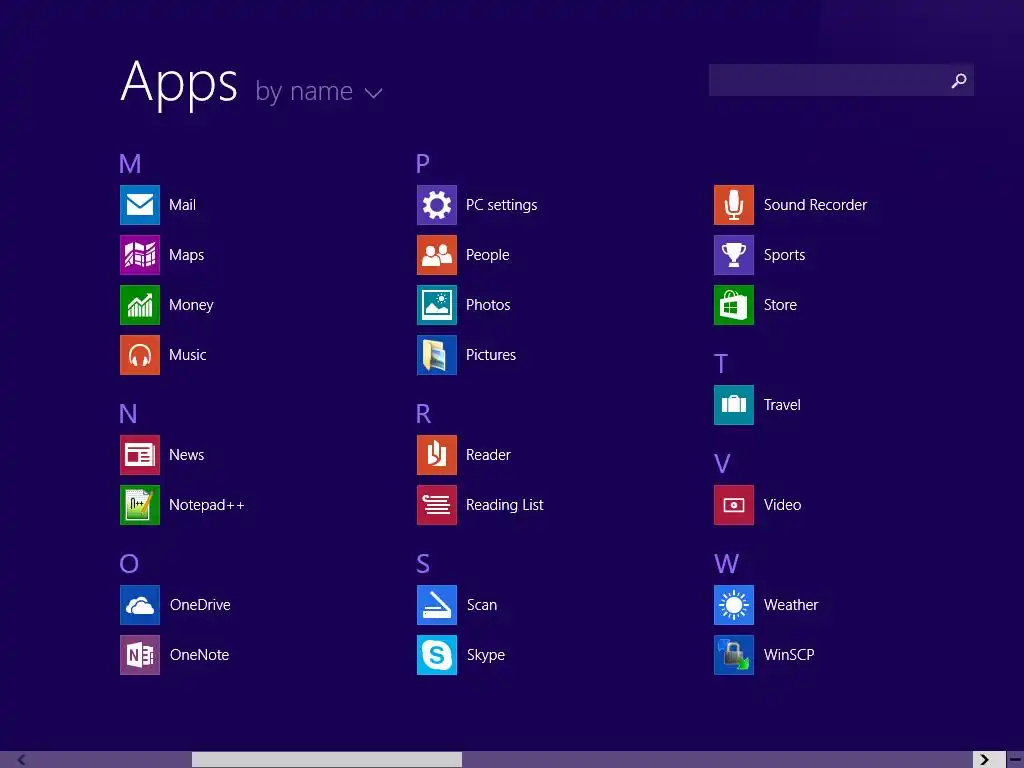The width and height of the screenshot is (1024, 768).
Task: Jump via the M letter header
Action: [x=130, y=163]
